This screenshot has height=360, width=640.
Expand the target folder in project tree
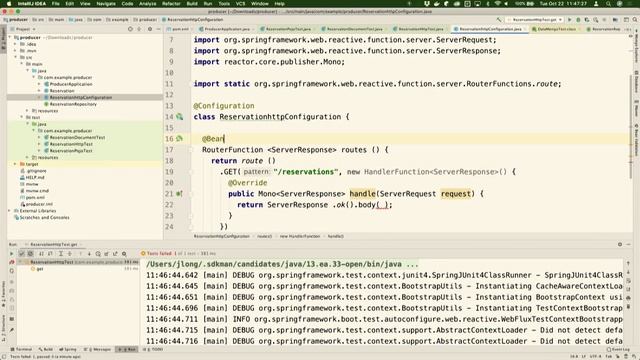(x=16, y=164)
